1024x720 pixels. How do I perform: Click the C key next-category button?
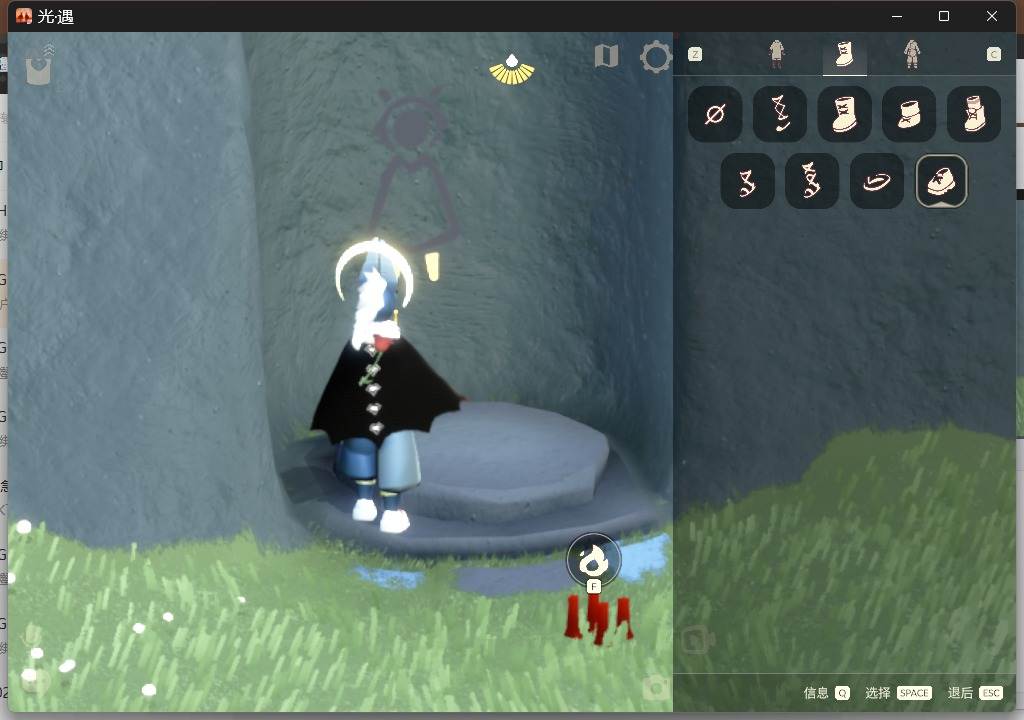coord(993,54)
